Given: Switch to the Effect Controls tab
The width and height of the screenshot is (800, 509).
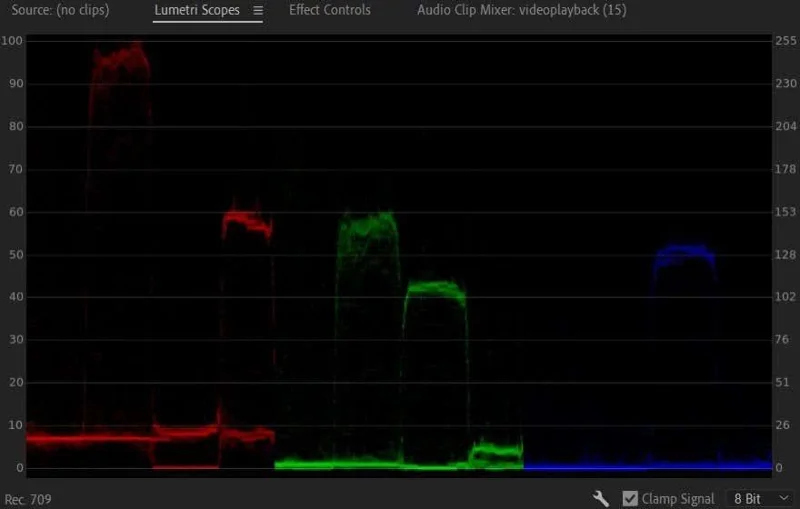Looking at the screenshot, I should click(330, 10).
